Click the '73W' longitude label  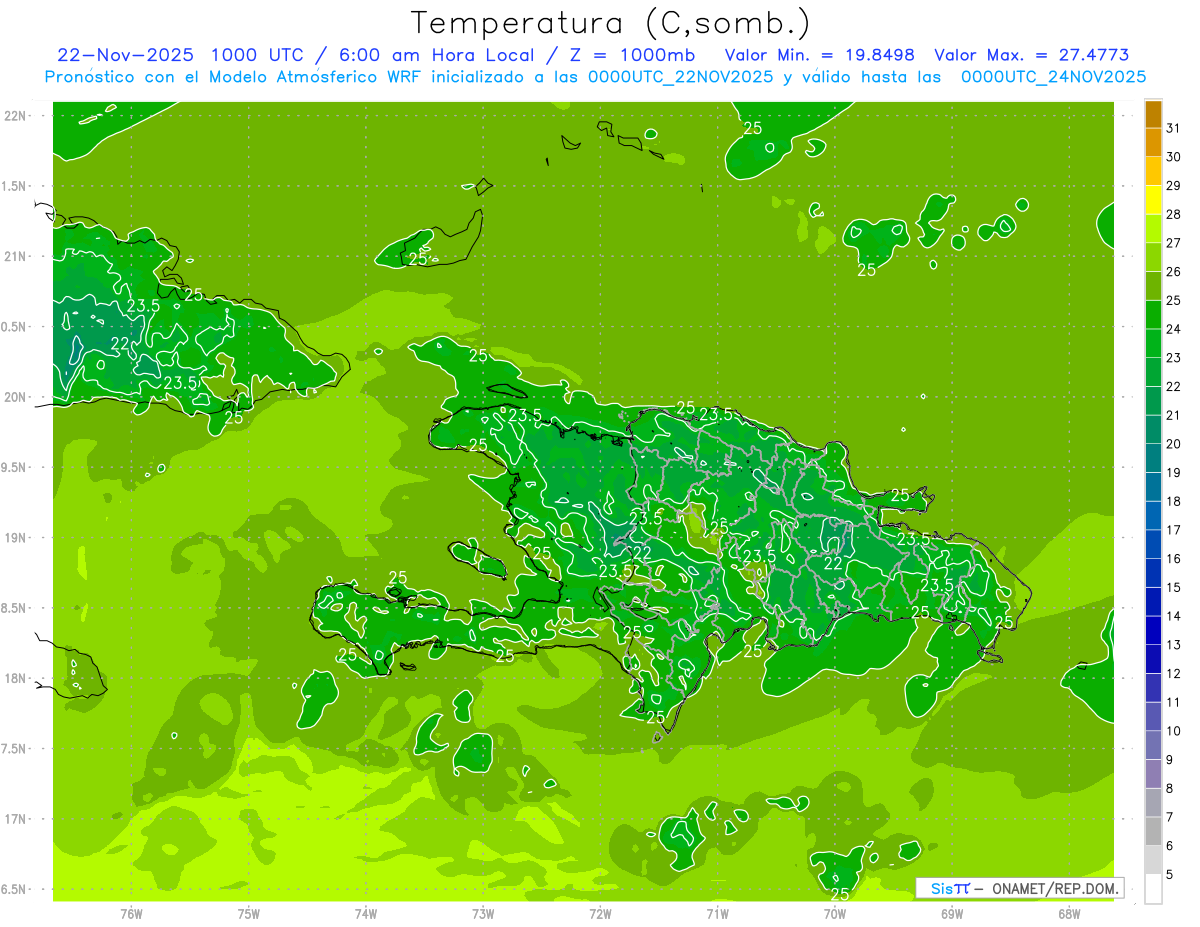tap(483, 913)
